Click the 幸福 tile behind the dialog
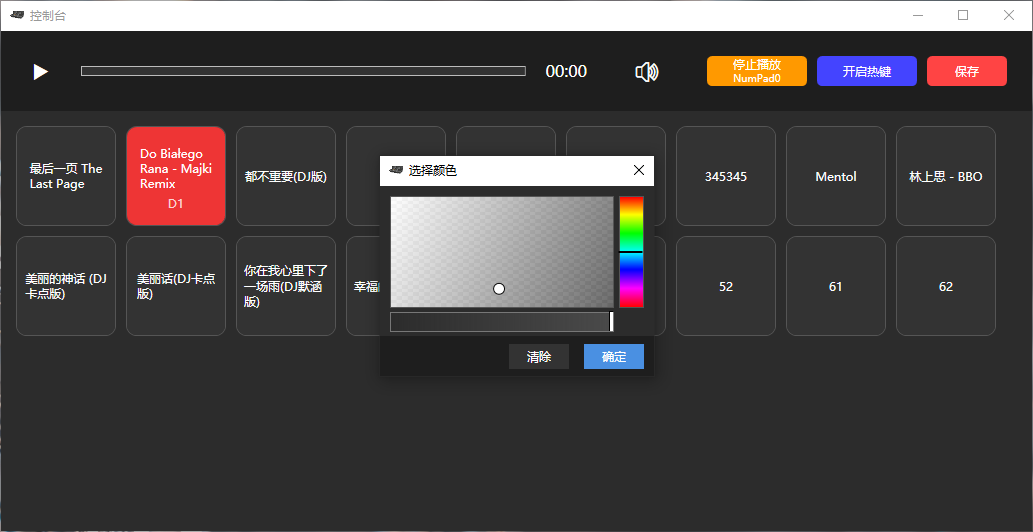This screenshot has width=1033, height=532. 363,286
